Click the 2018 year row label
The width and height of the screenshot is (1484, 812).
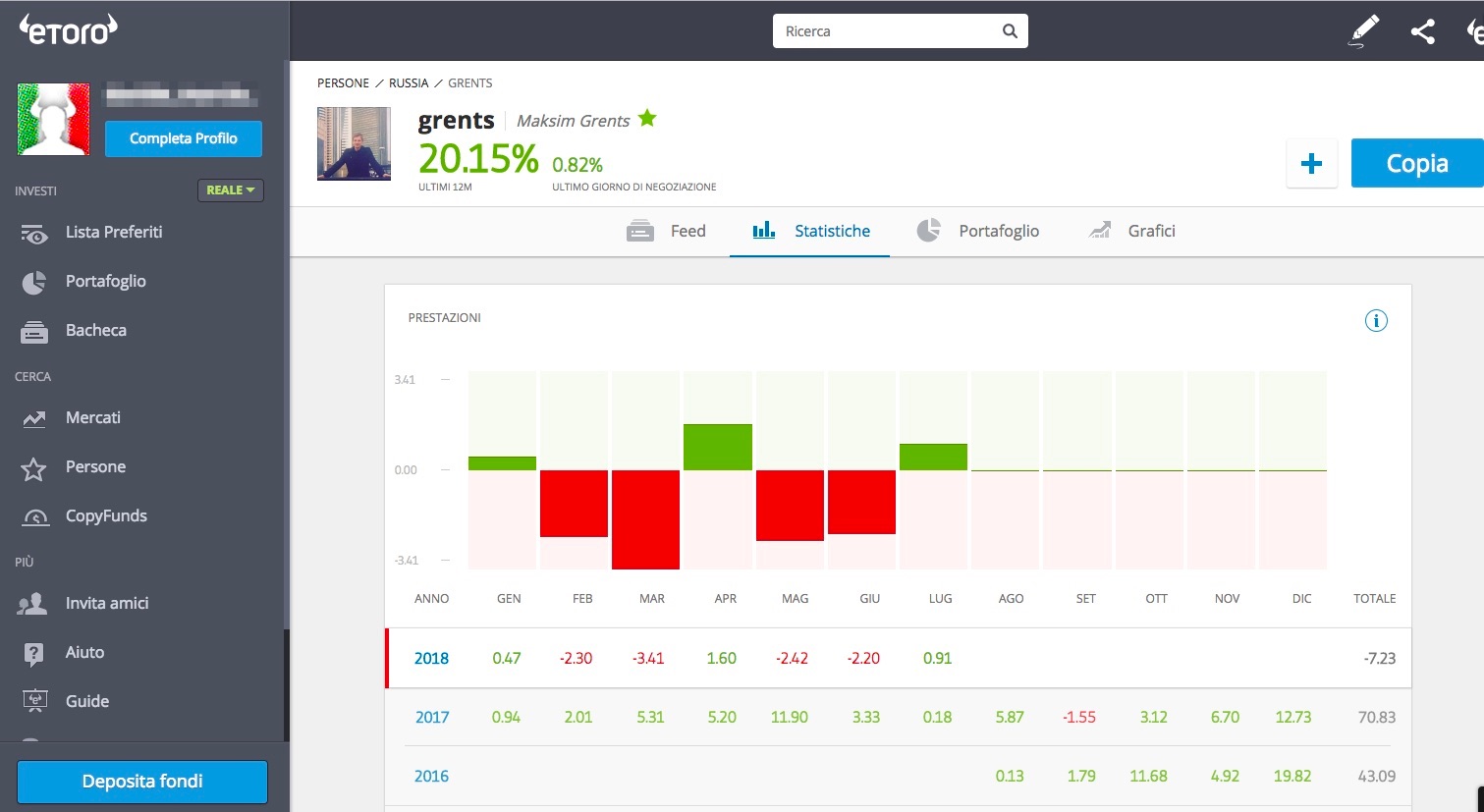(x=431, y=659)
